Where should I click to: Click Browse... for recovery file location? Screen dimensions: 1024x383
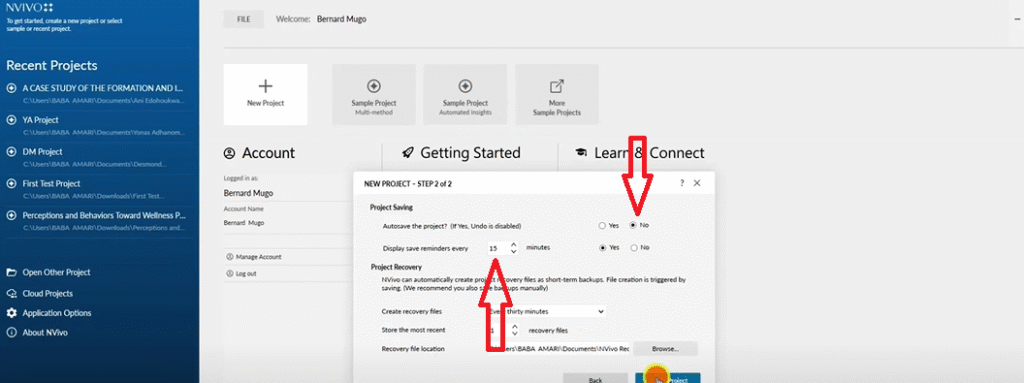coord(665,349)
